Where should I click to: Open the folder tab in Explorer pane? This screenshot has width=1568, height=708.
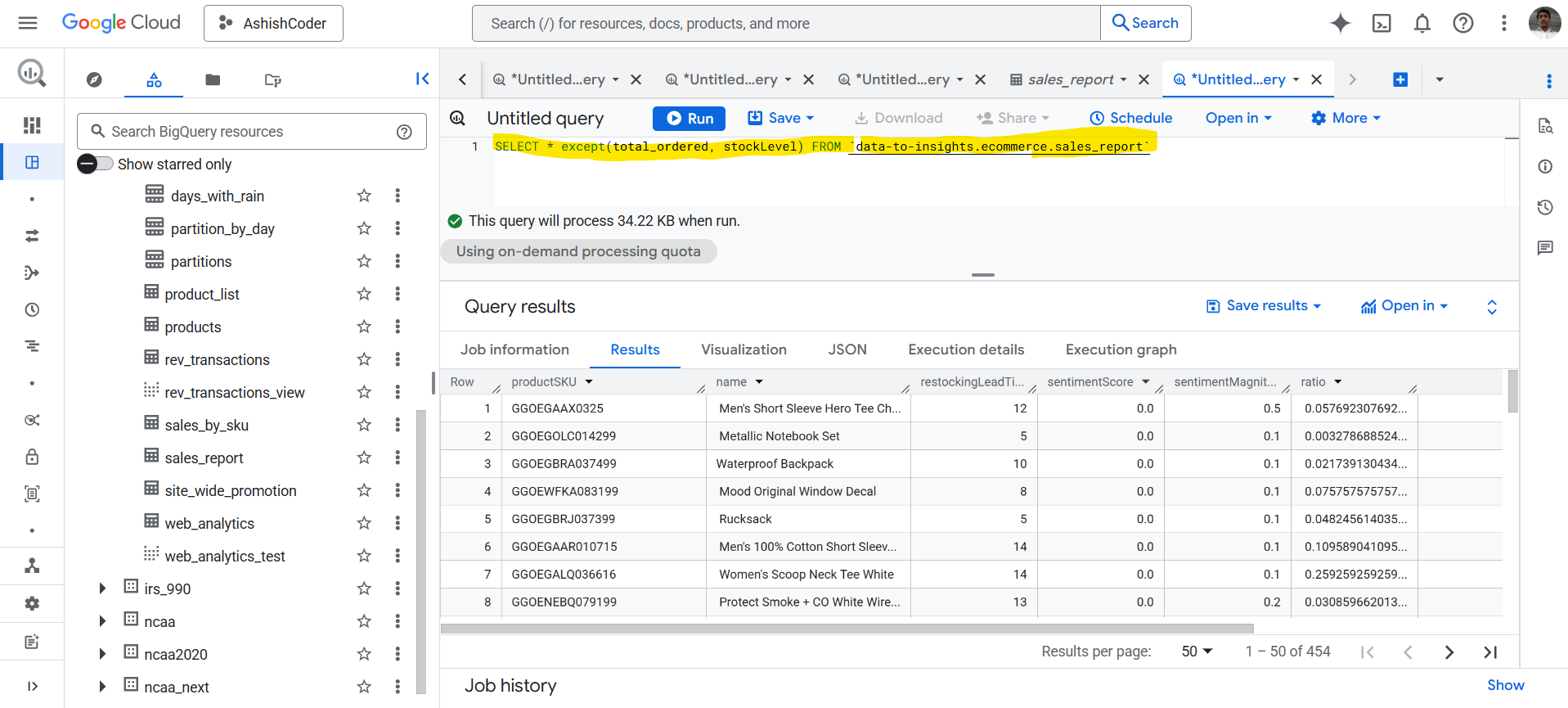tap(213, 79)
